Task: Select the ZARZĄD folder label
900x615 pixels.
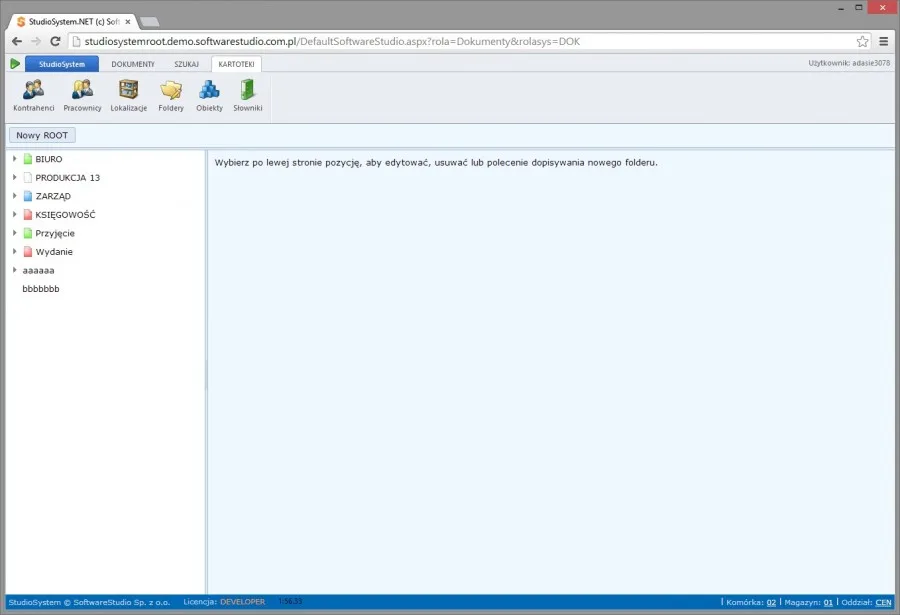Action: point(53,196)
